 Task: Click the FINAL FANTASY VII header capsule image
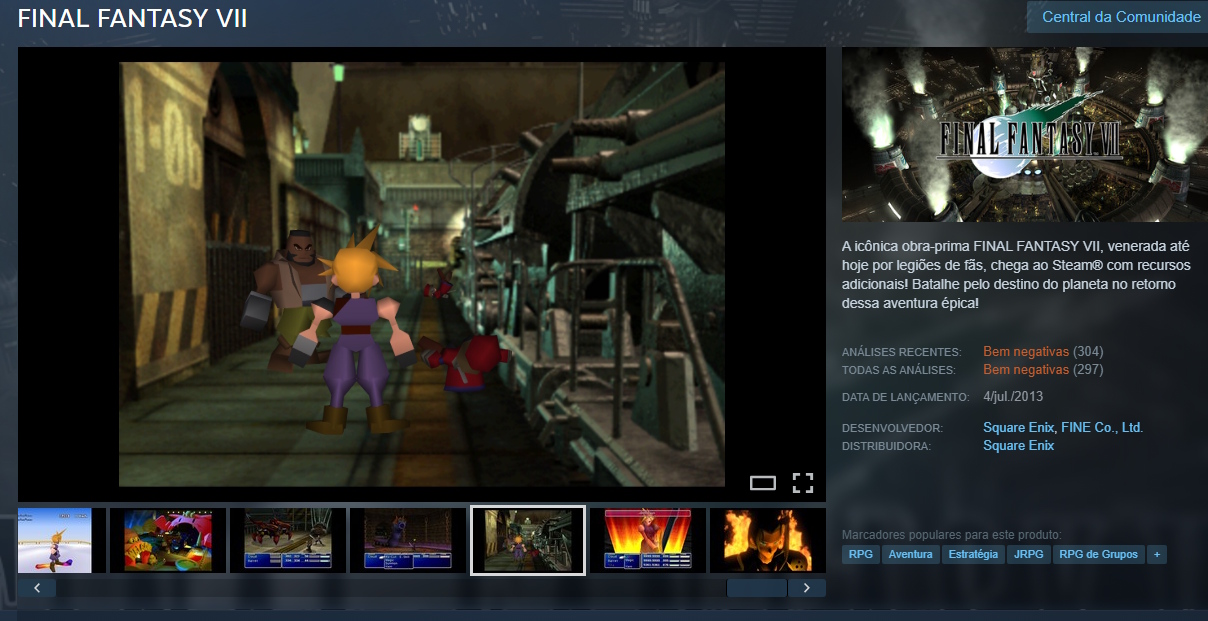pyautogui.click(x=1023, y=134)
